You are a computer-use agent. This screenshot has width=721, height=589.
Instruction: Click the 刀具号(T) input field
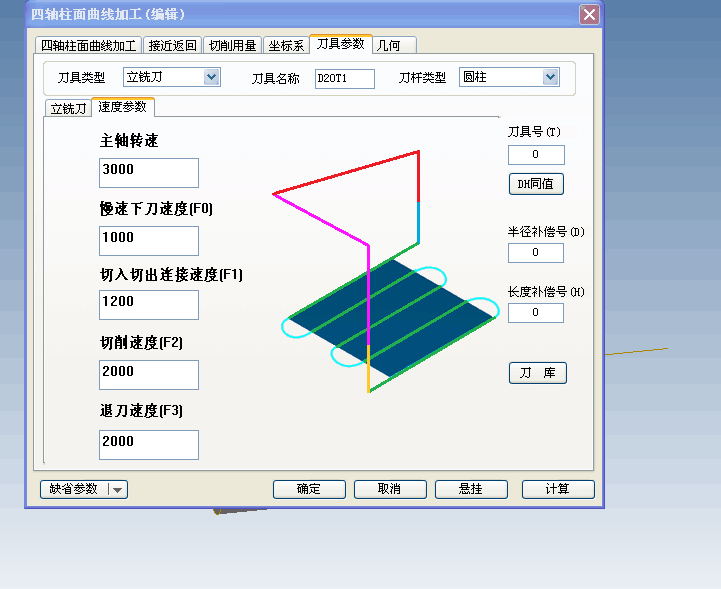point(536,155)
